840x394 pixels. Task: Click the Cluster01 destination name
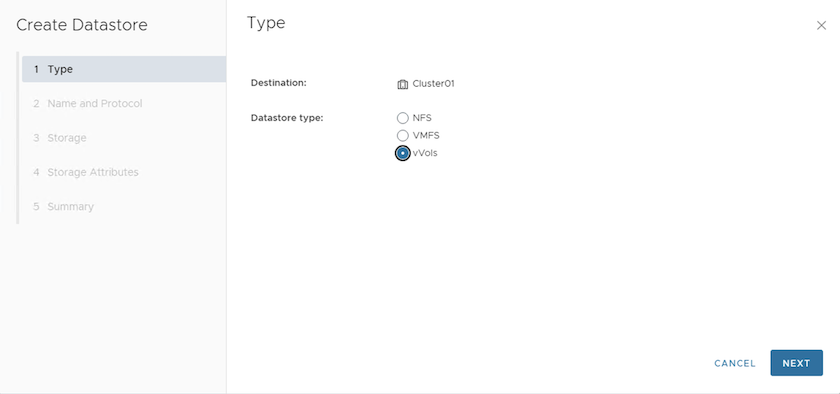click(433, 84)
